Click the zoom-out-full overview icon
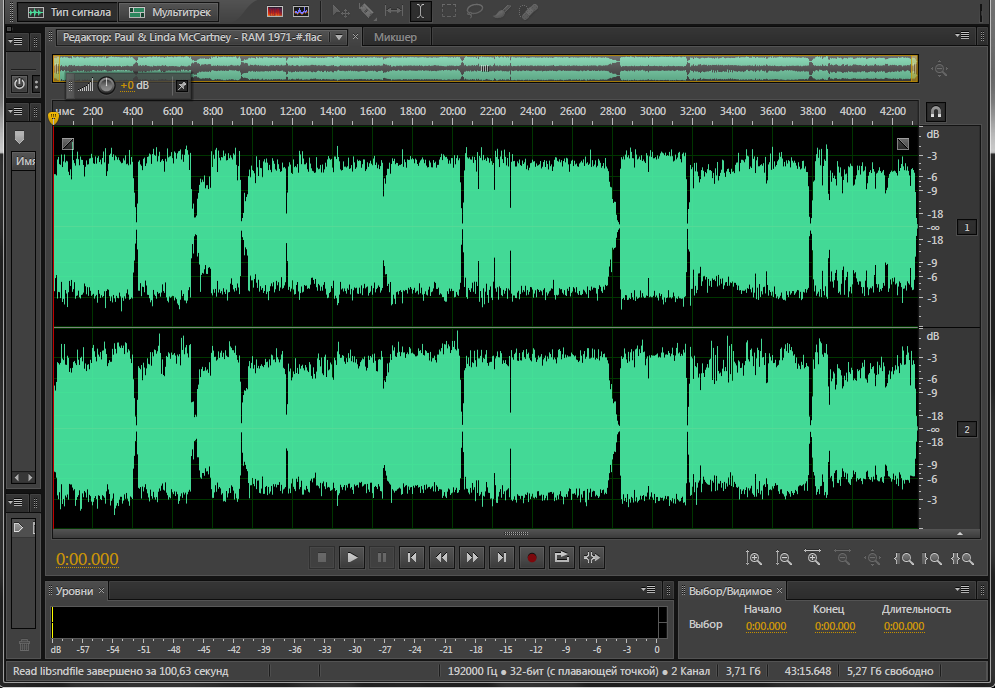995x688 pixels. 940,69
